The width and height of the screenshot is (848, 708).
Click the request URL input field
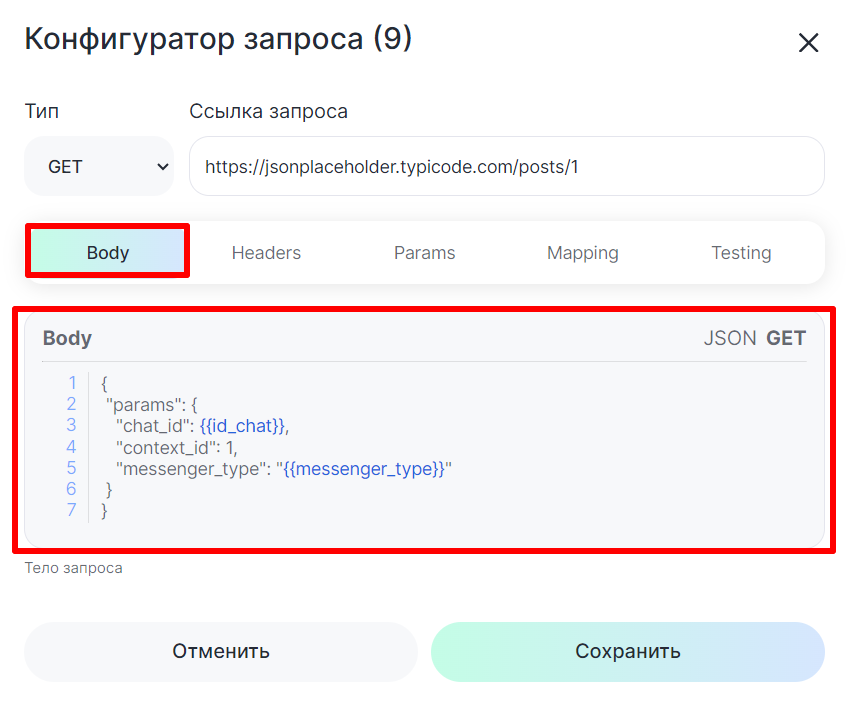506,167
